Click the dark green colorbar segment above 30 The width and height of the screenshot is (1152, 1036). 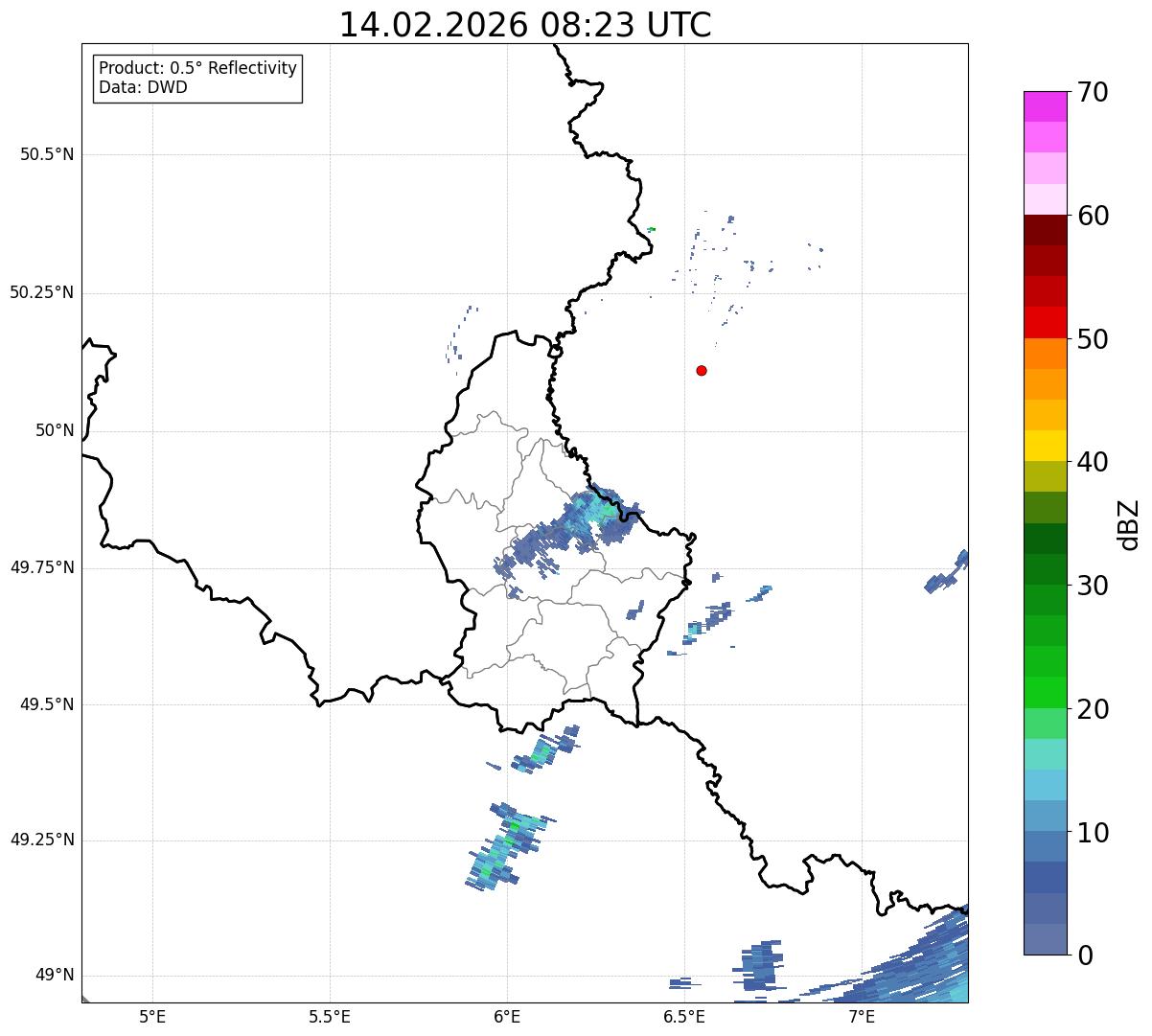(x=1045, y=569)
